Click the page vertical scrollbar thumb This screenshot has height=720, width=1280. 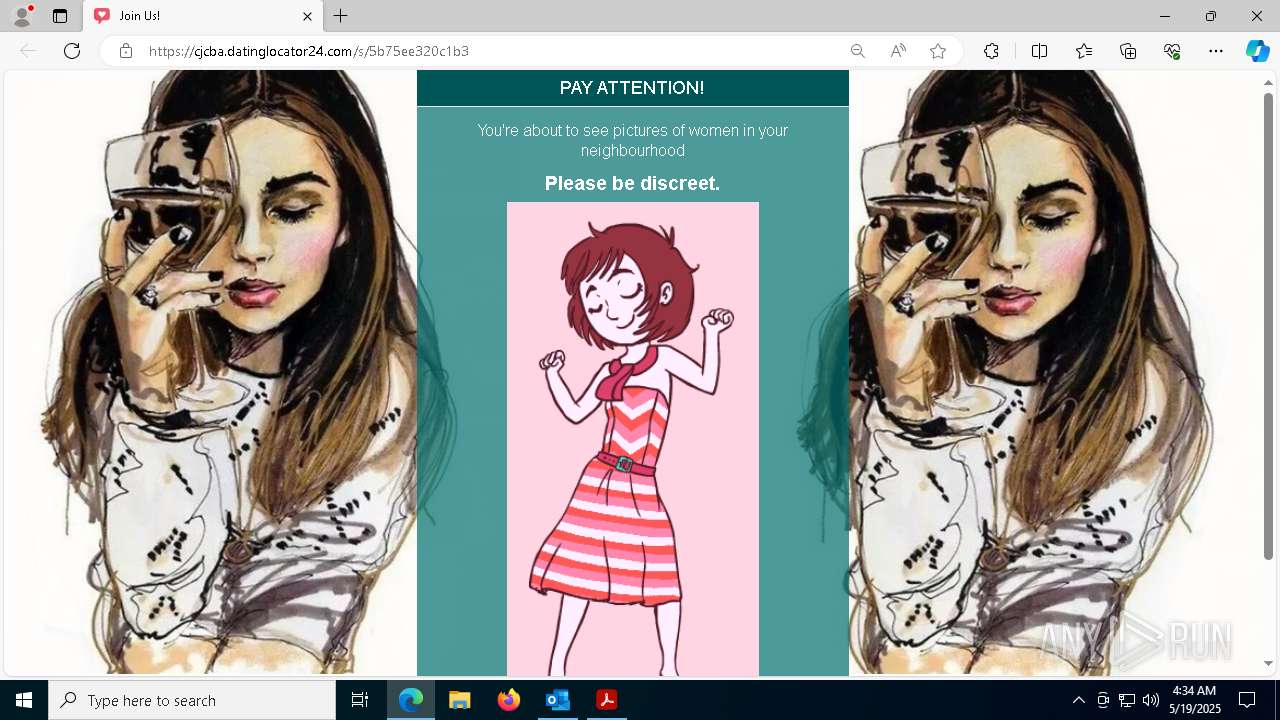(x=1268, y=326)
